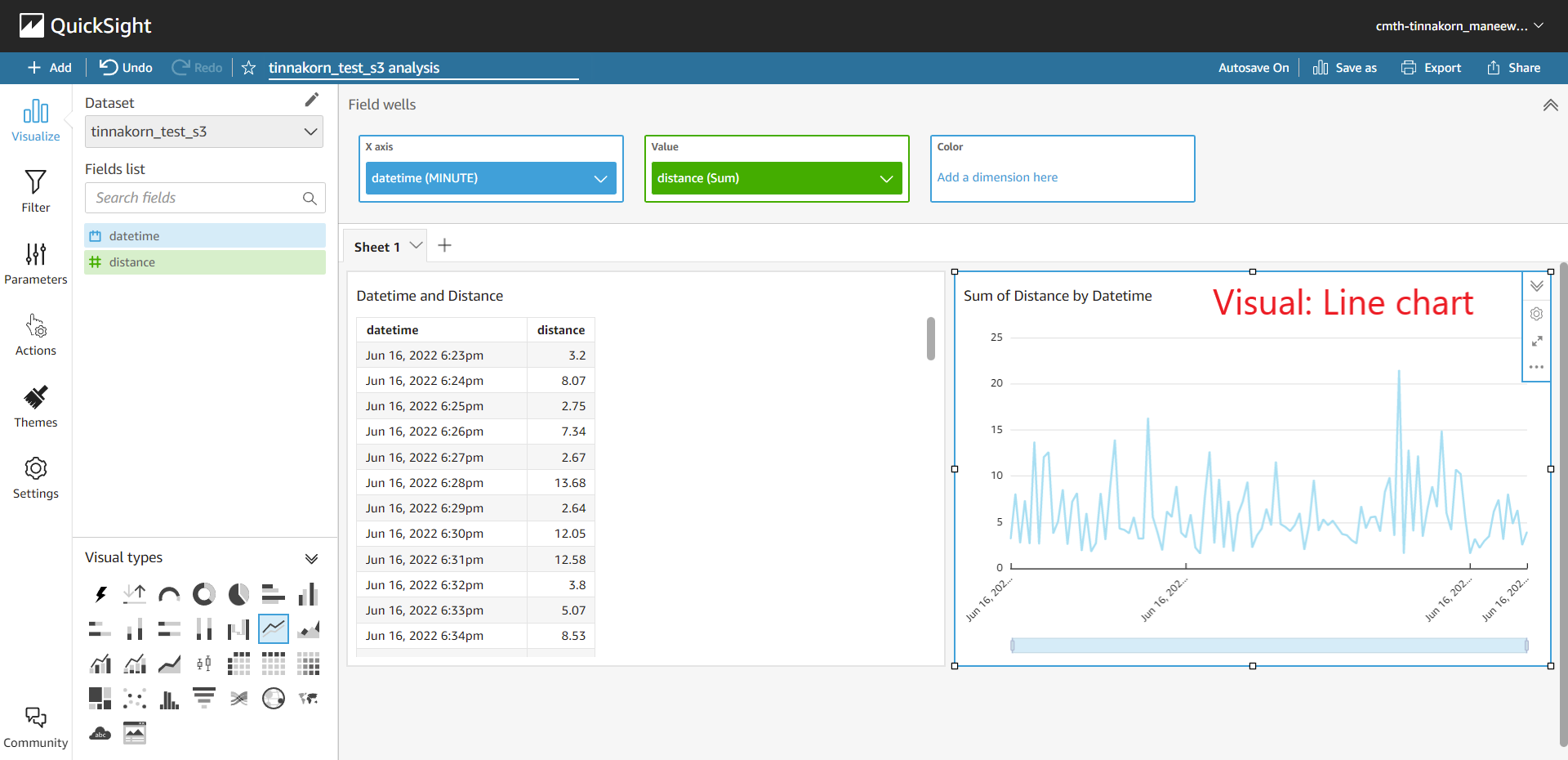1568x760 pixels.
Task: Select the vertical bar chart visual type
Action: (x=308, y=594)
